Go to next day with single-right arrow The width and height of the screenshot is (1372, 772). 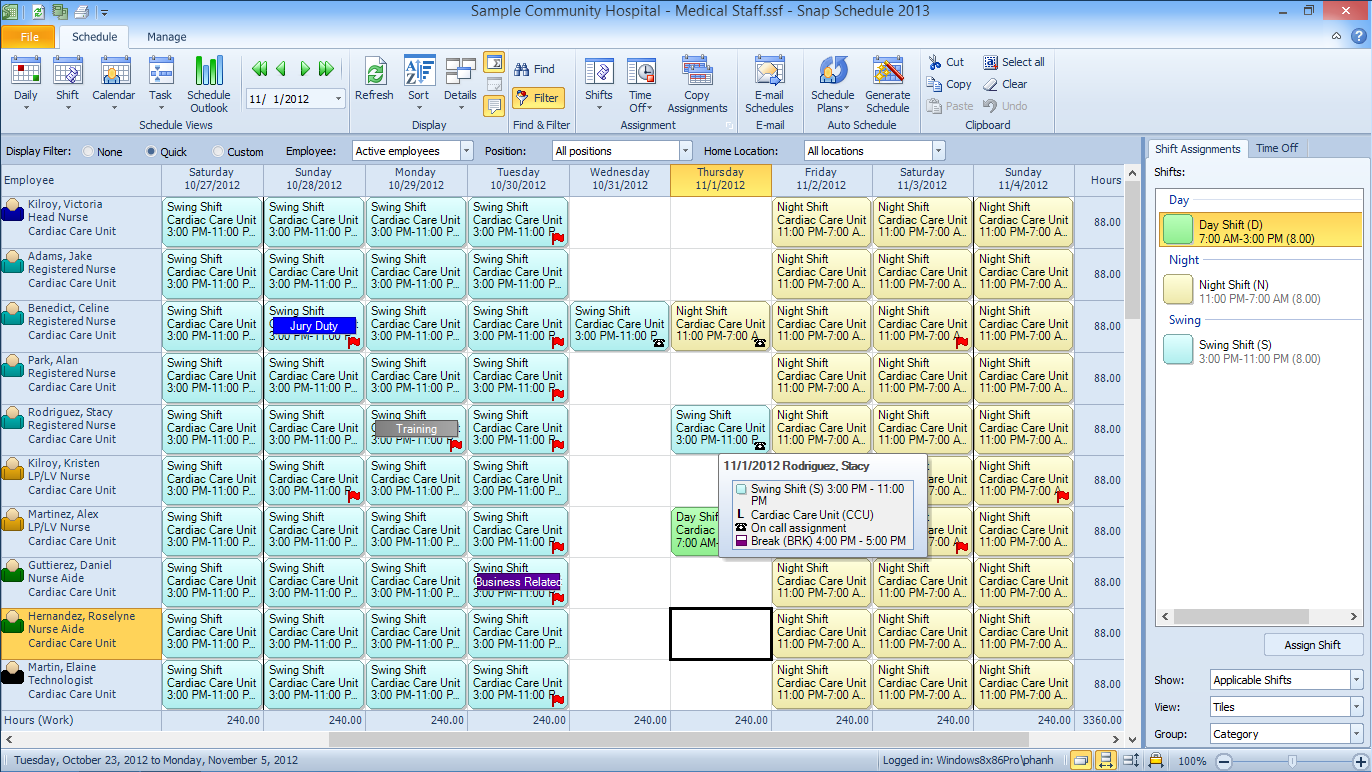[x=304, y=69]
